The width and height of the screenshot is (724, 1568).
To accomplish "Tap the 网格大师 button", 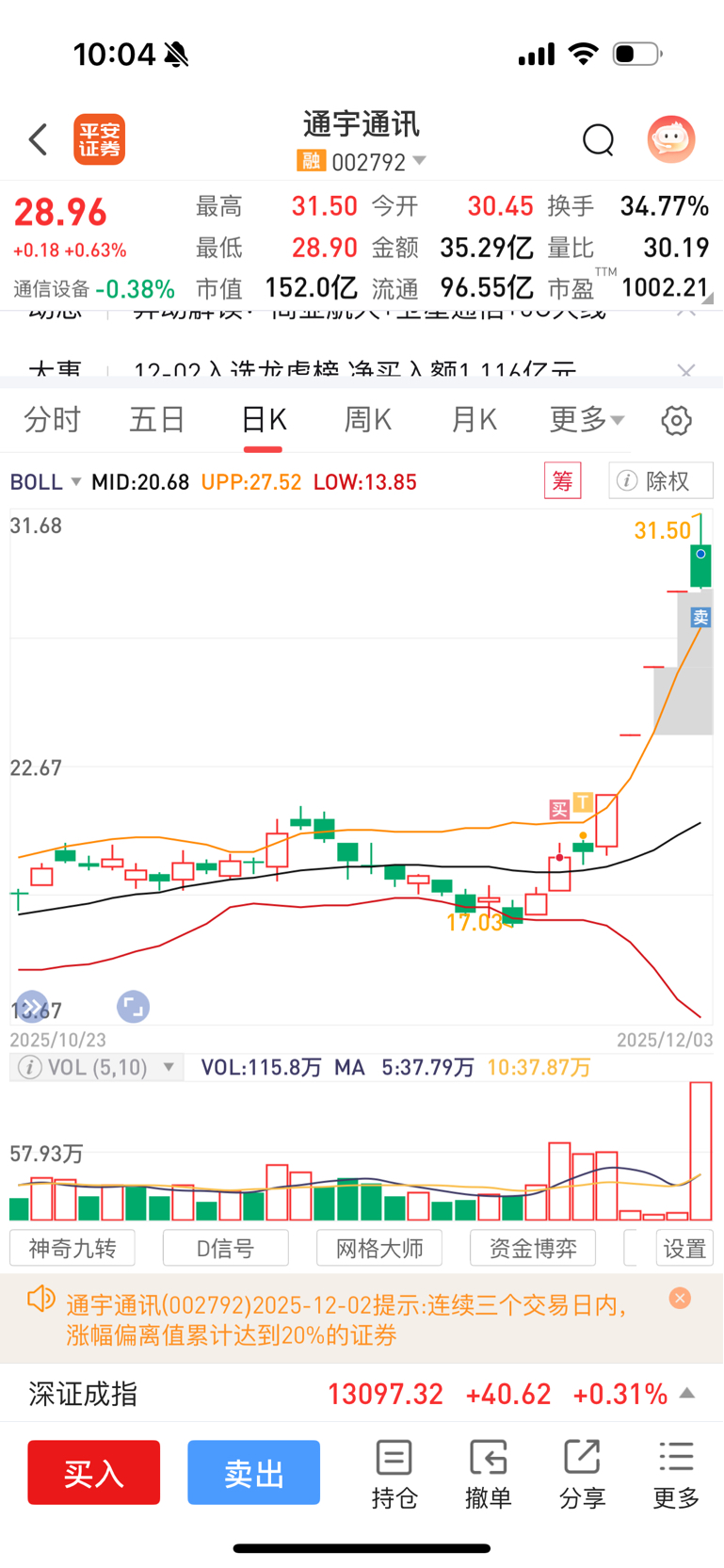I will 379,1248.
